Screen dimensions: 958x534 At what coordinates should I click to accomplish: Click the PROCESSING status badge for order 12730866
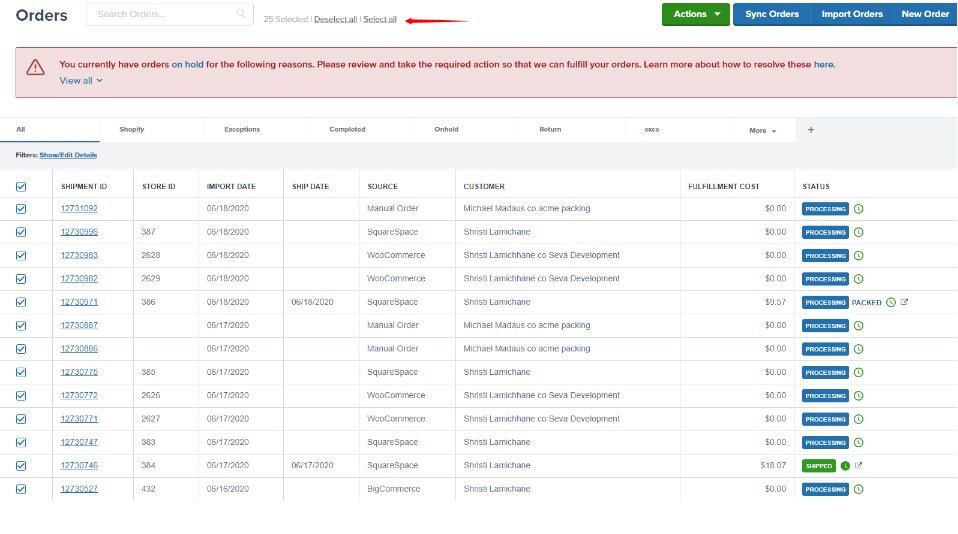pos(825,349)
